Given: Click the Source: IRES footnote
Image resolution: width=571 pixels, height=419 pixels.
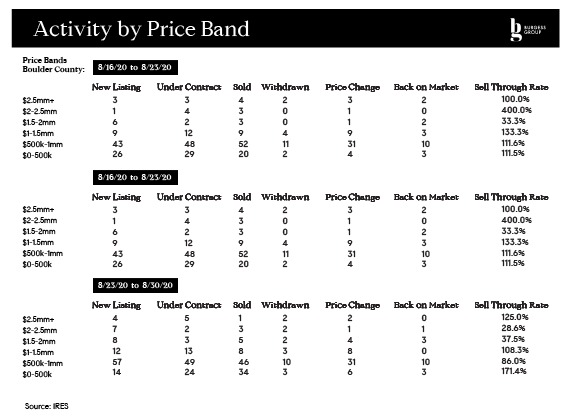Looking at the screenshot, I should point(47,406).
